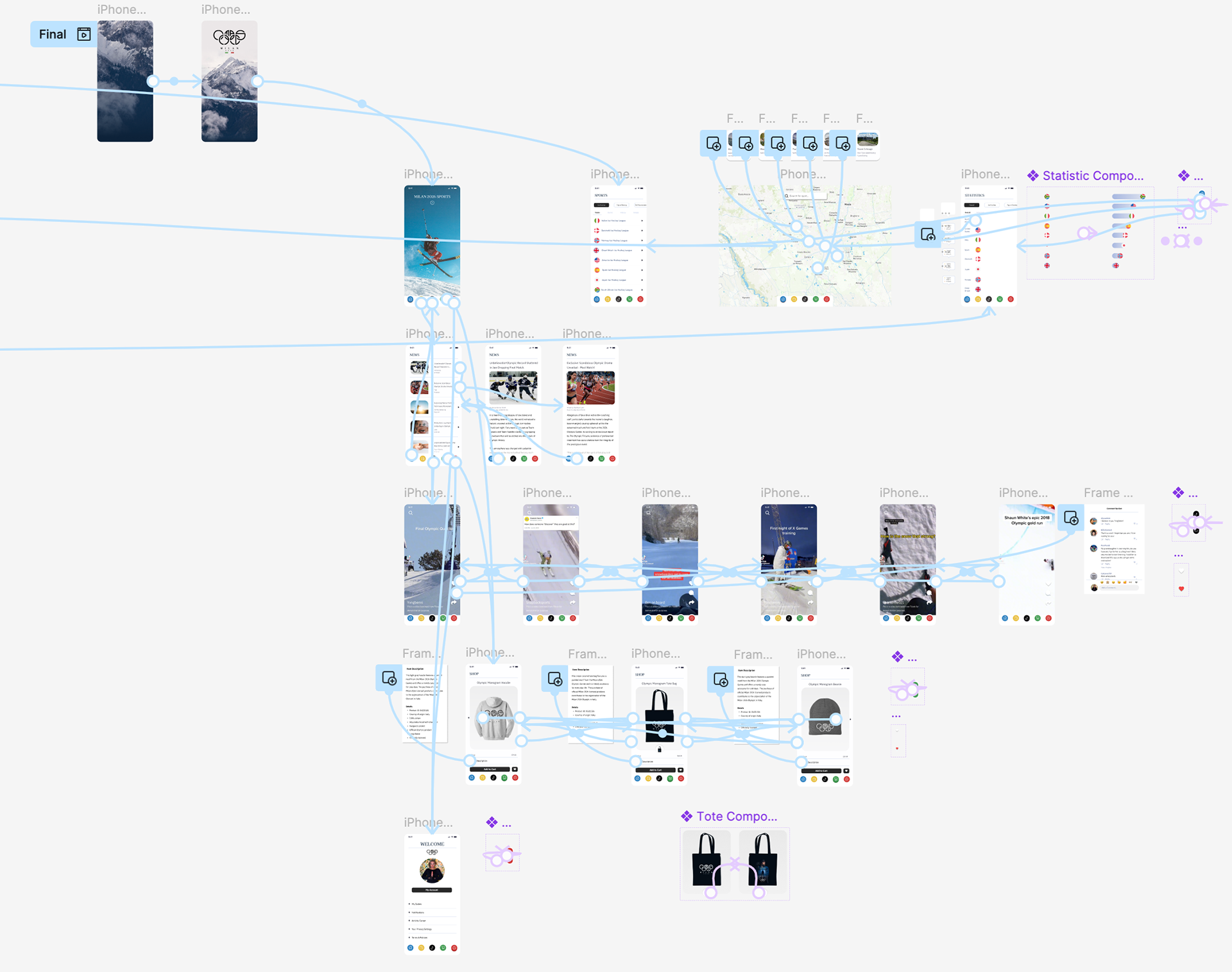The image size is (1232, 972).
Task: Select the Statistic Compo component label
Action: click(1093, 176)
